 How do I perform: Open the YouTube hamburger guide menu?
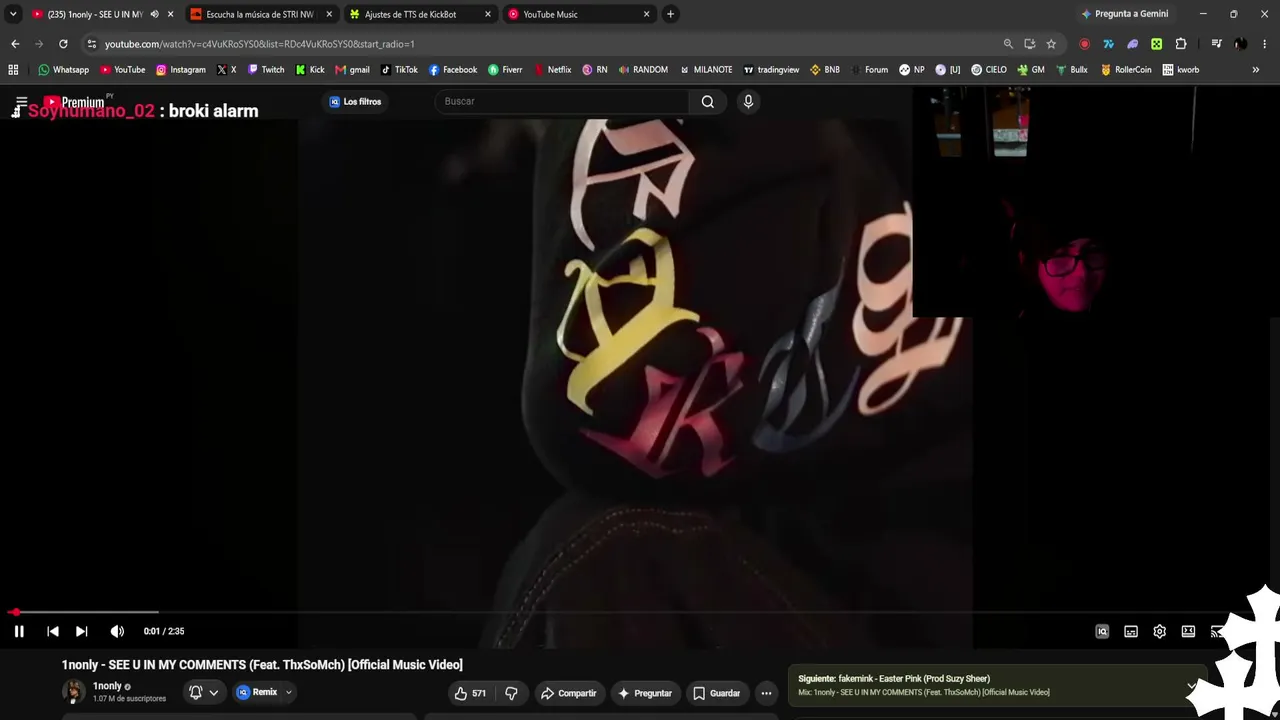tap(20, 102)
